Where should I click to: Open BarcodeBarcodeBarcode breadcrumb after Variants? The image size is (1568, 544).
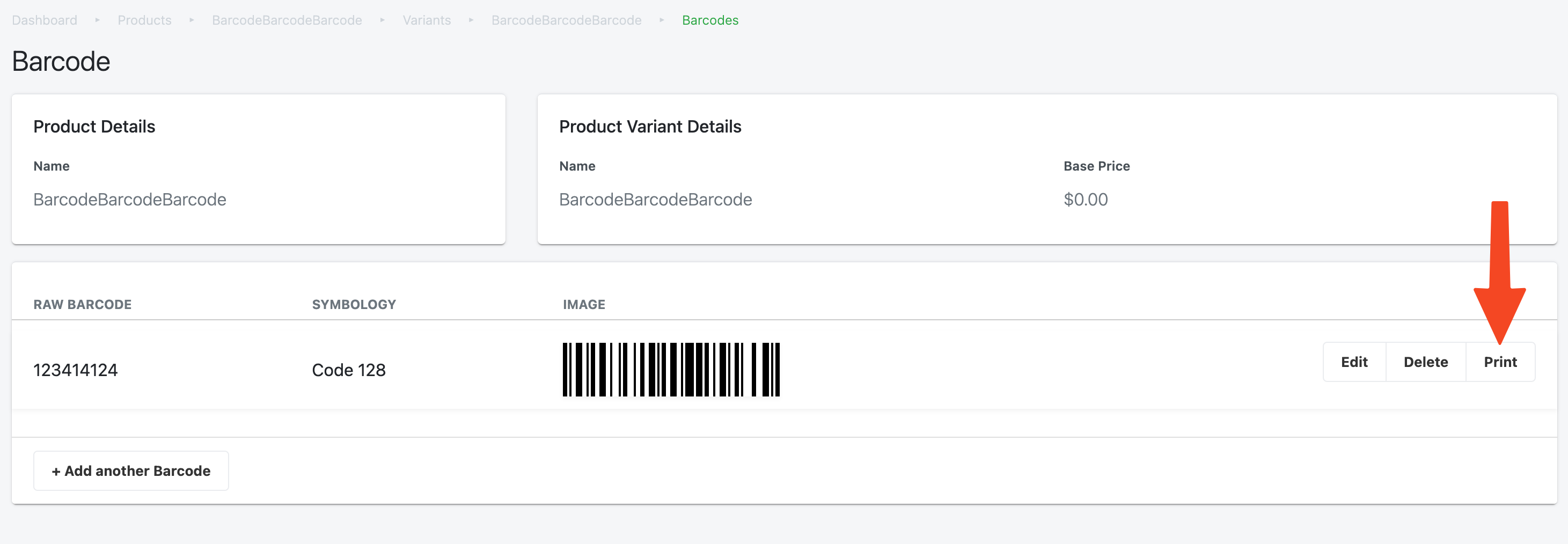(566, 20)
